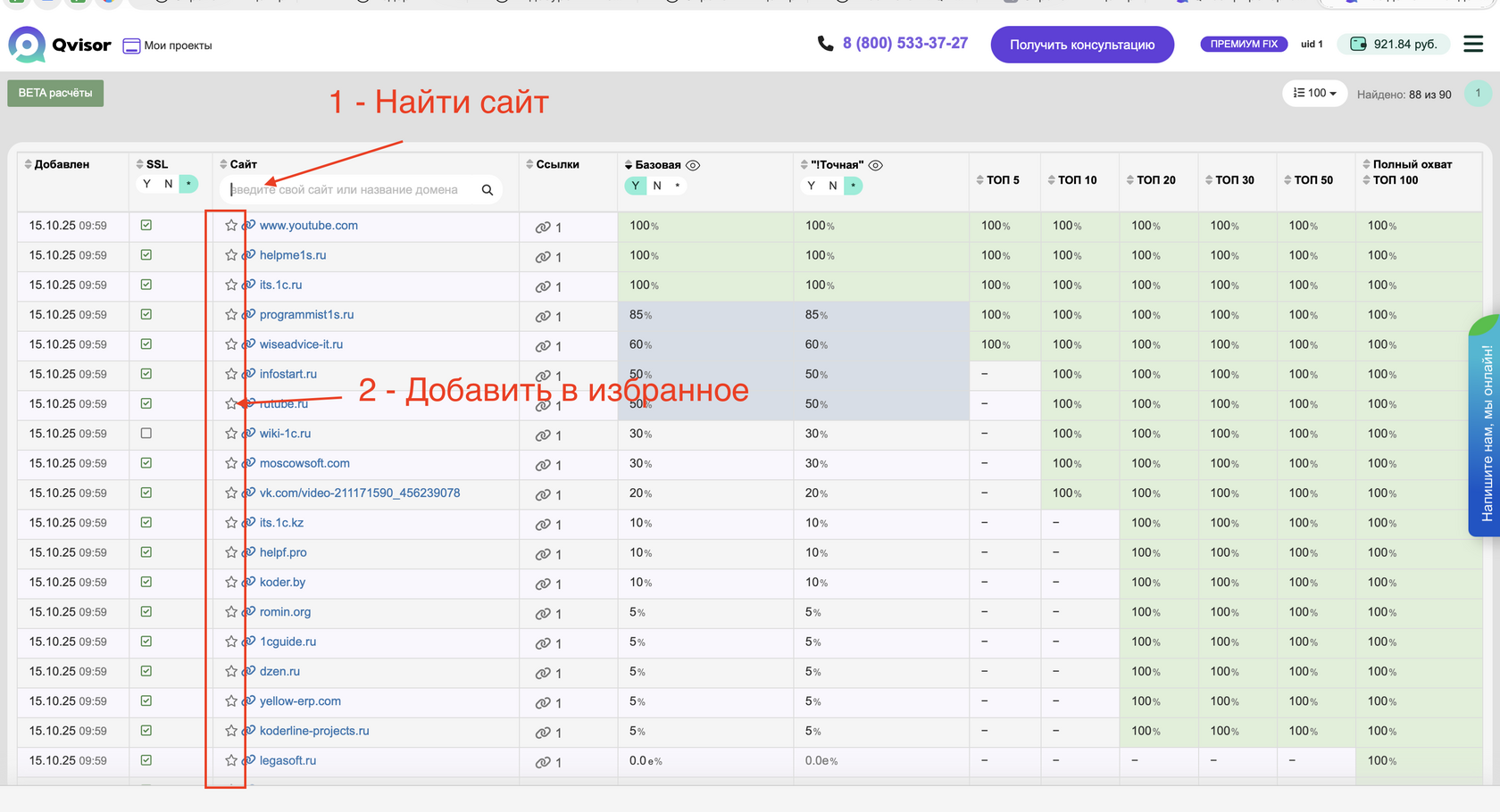This screenshot has height=812, width=1500.
Task: Click the wallet balance 921.84 руб.
Action: pos(1395,44)
